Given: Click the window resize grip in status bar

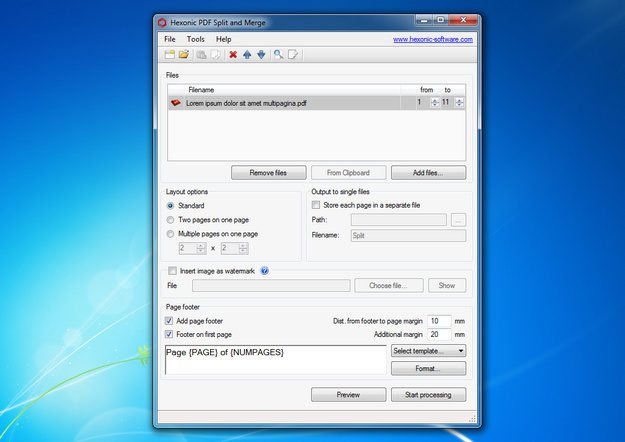Looking at the screenshot, I should coord(472,418).
